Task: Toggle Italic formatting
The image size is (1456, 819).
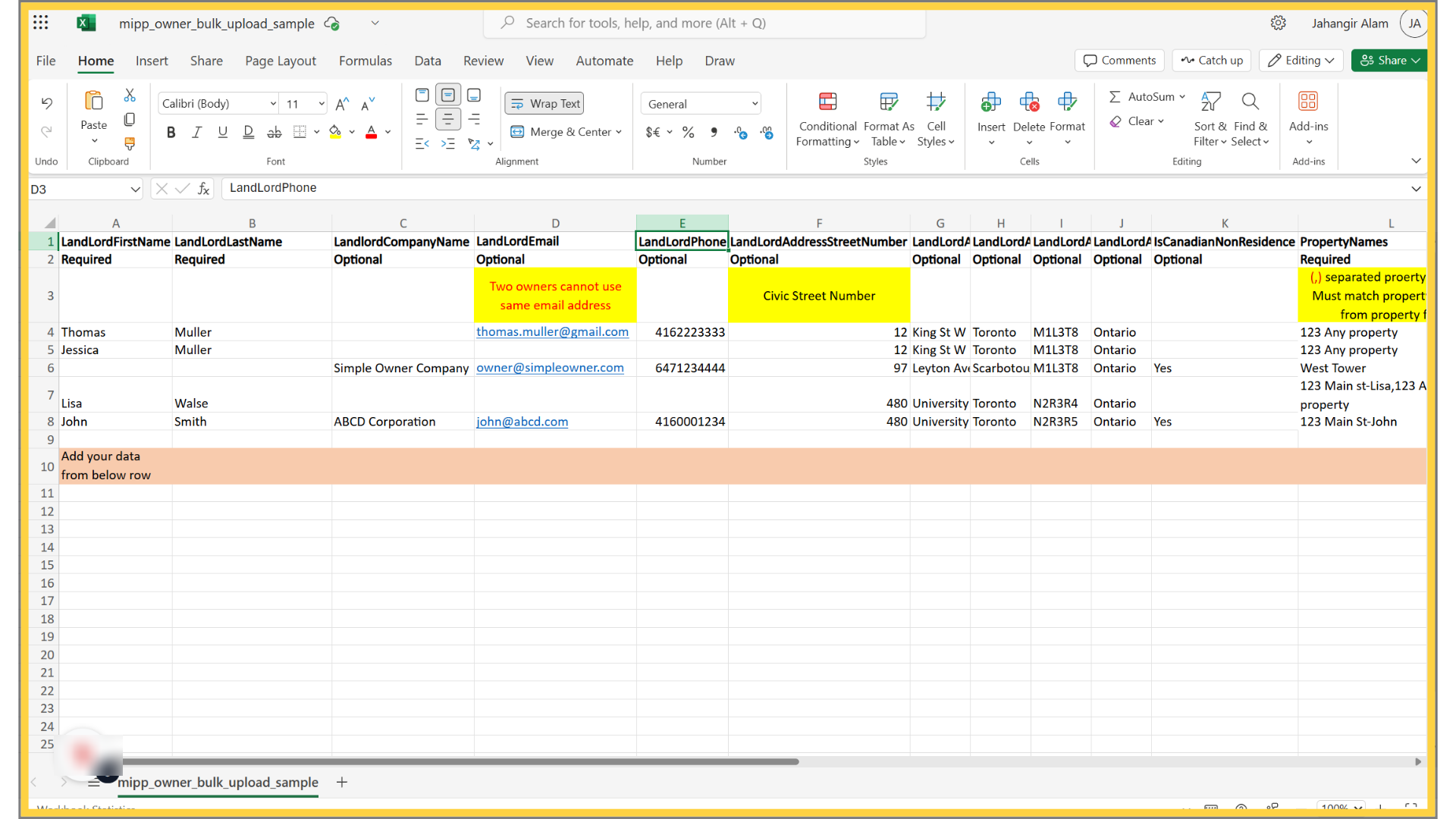Action: tap(196, 132)
